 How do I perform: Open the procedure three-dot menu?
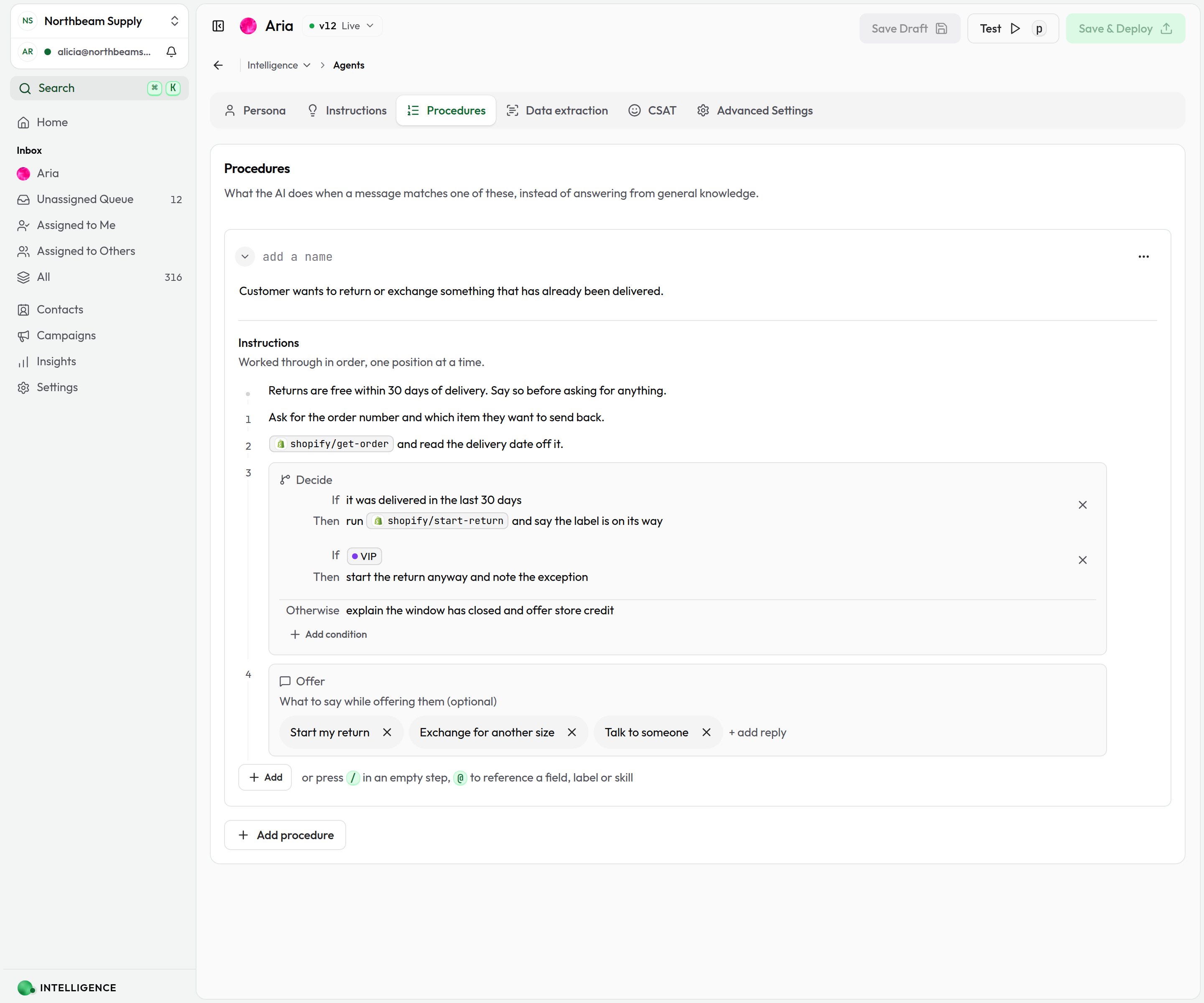point(1143,257)
